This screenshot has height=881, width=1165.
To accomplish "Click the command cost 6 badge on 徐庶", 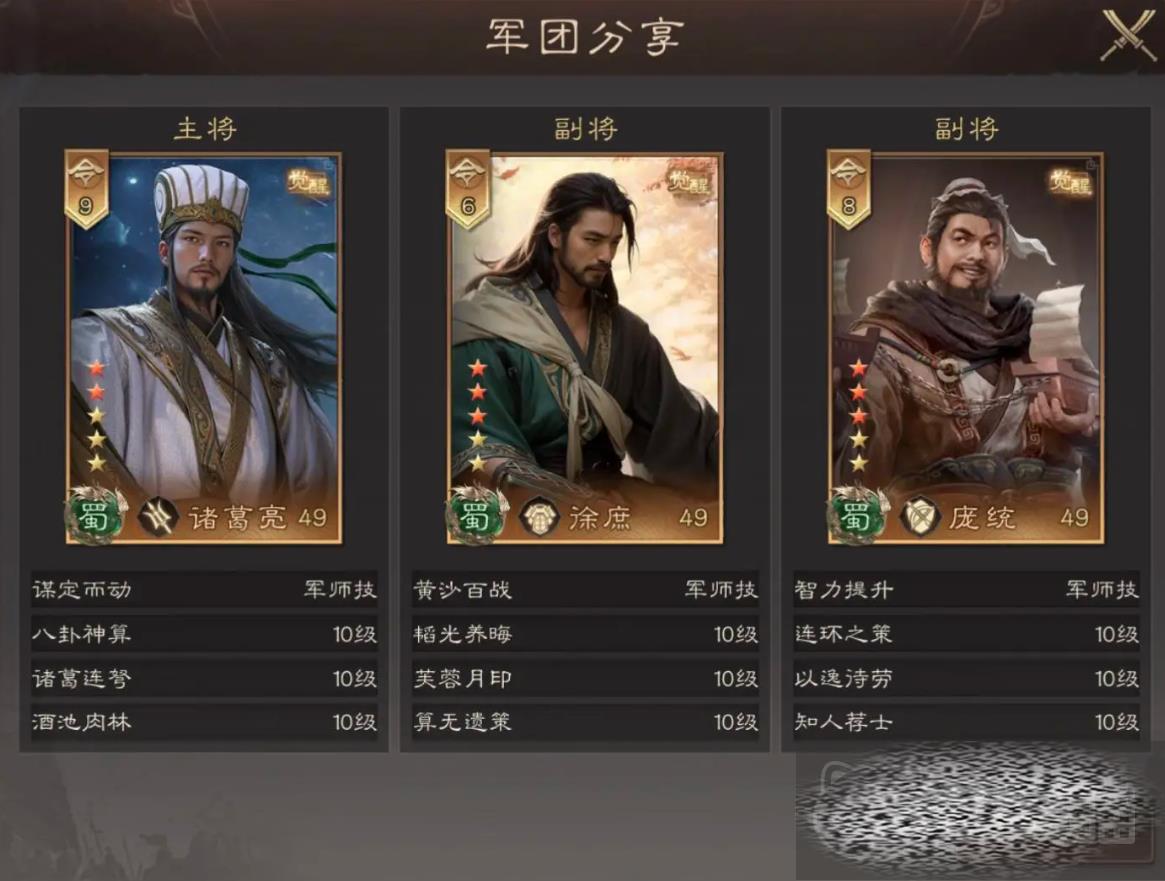I will tap(467, 189).
